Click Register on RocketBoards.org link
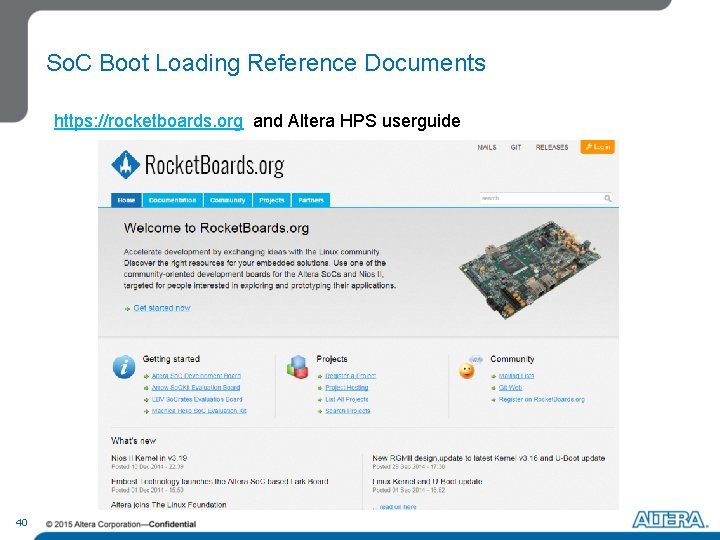 (x=541, y=399)
